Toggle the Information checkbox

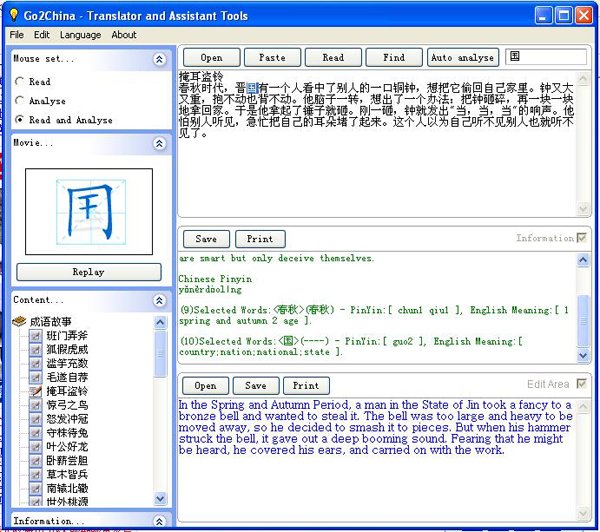coord(581,238)
